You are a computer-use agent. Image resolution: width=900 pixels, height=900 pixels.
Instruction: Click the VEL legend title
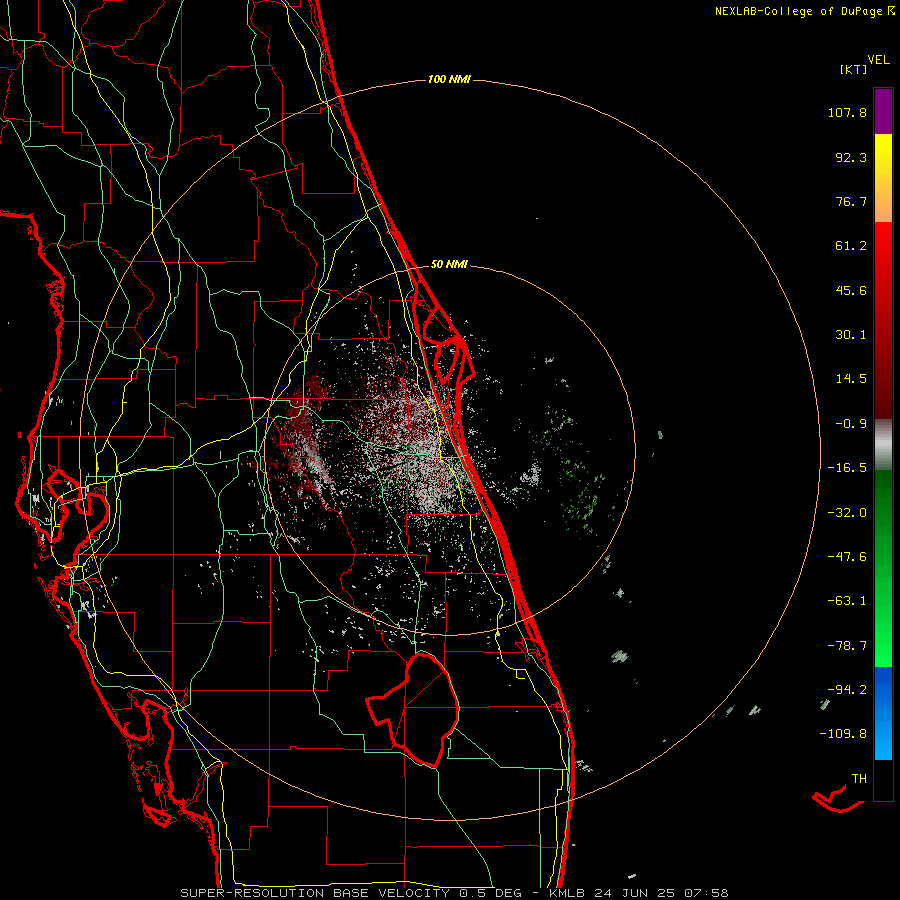(879, 60)
